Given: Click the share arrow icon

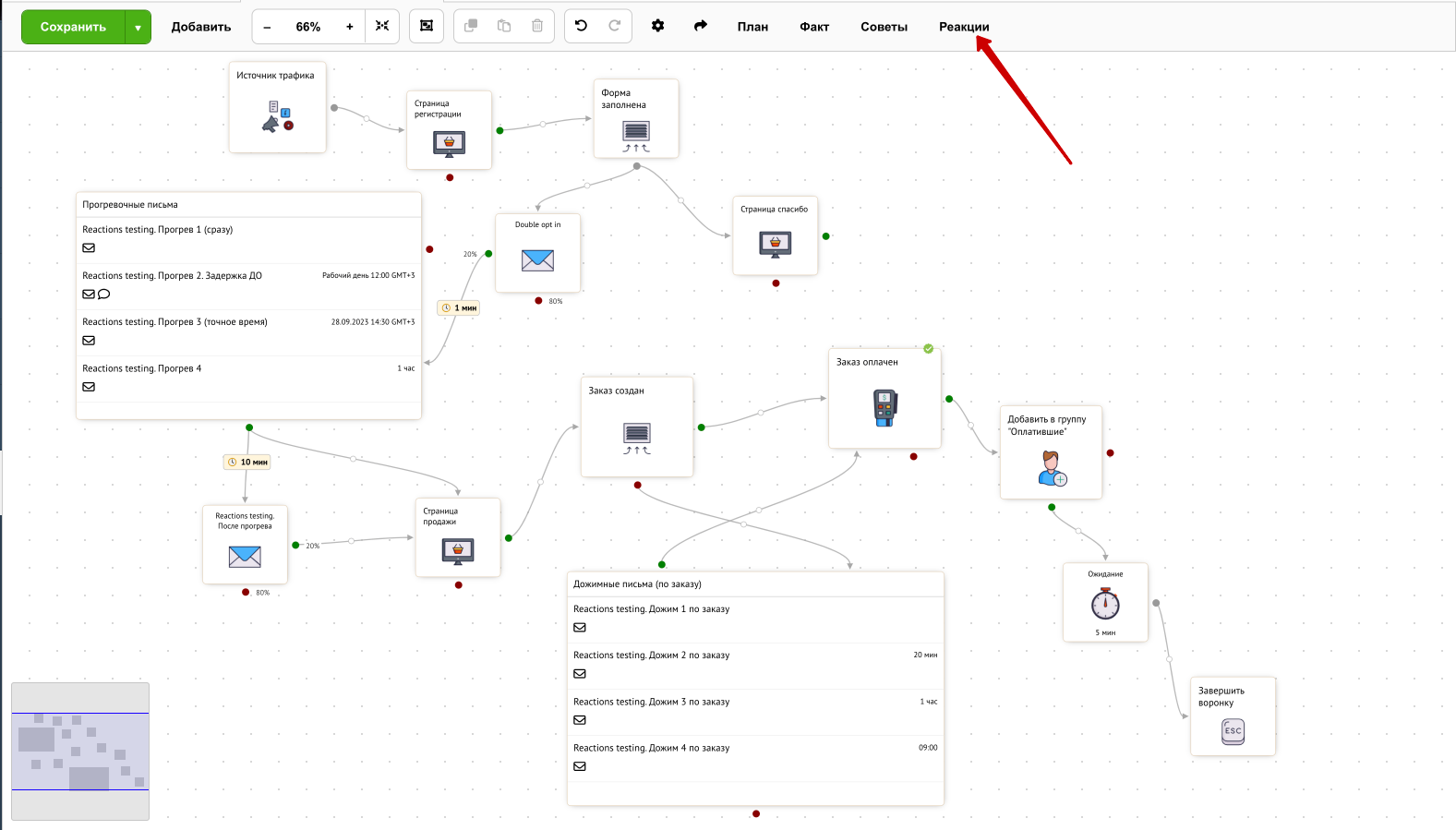Looking at the screenshot, I should pyautogui.click(x=701, y=26).
